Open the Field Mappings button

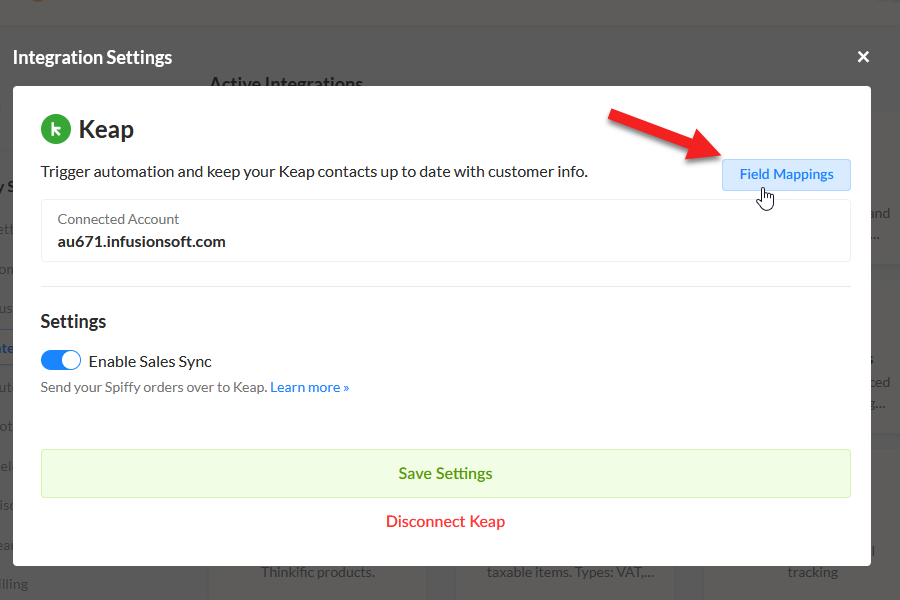(x=786, y=175)
